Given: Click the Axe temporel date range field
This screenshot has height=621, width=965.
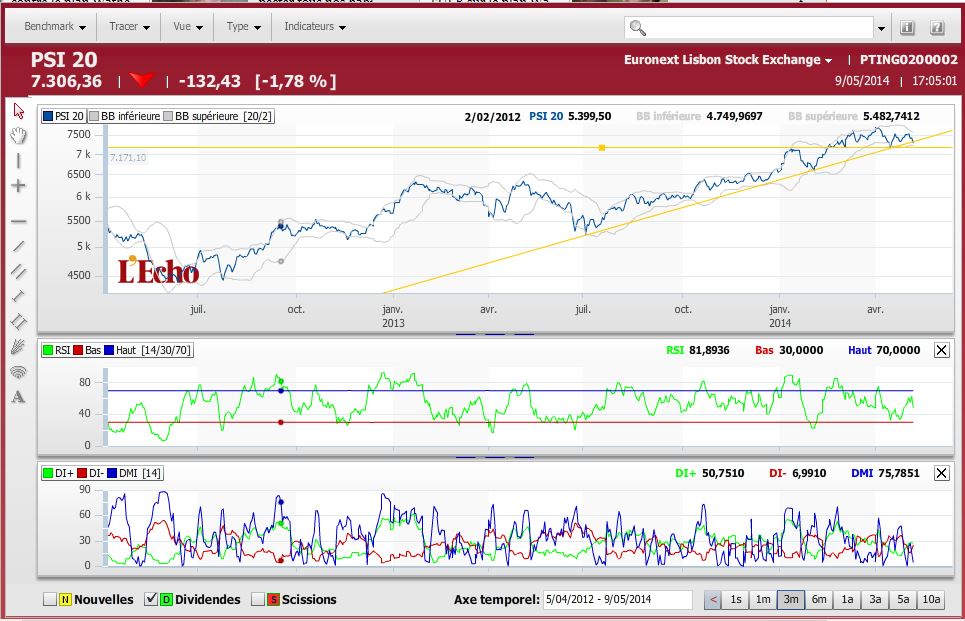Looking at the screenshot, I should pos(617,600).
